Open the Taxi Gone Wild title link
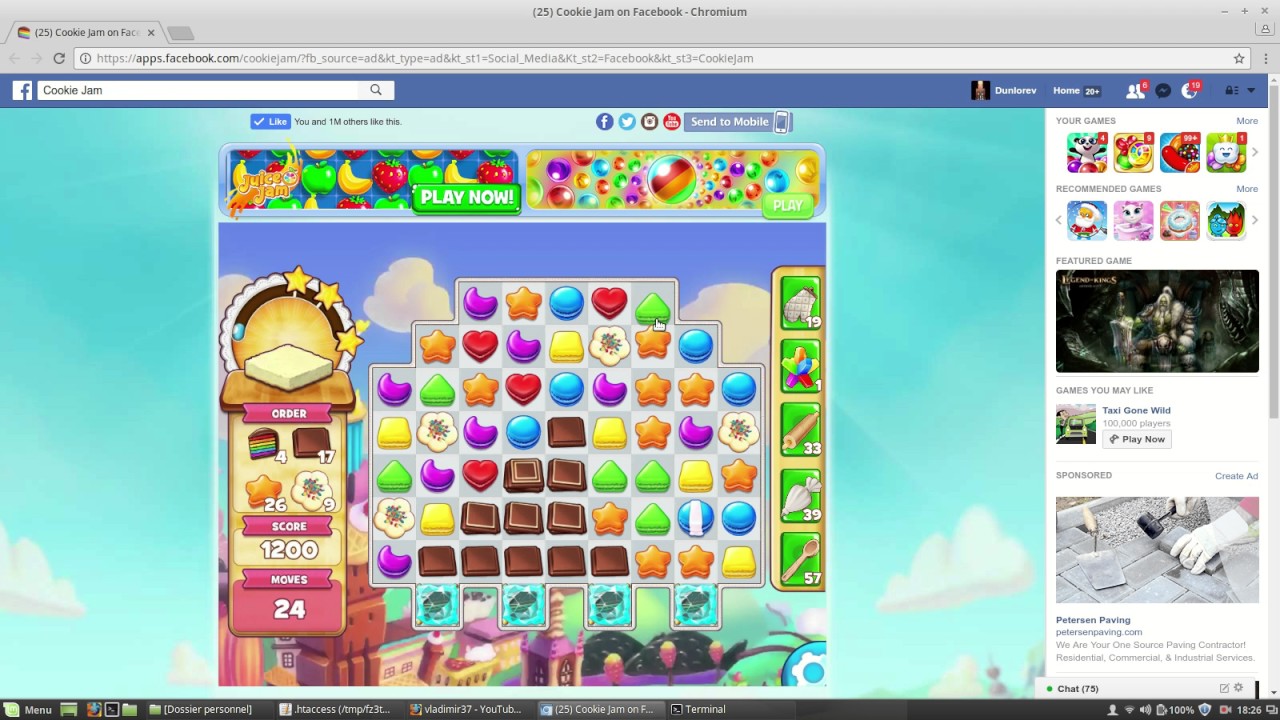Viewport: 1280px width, 720px height. tap(1136, 410)
